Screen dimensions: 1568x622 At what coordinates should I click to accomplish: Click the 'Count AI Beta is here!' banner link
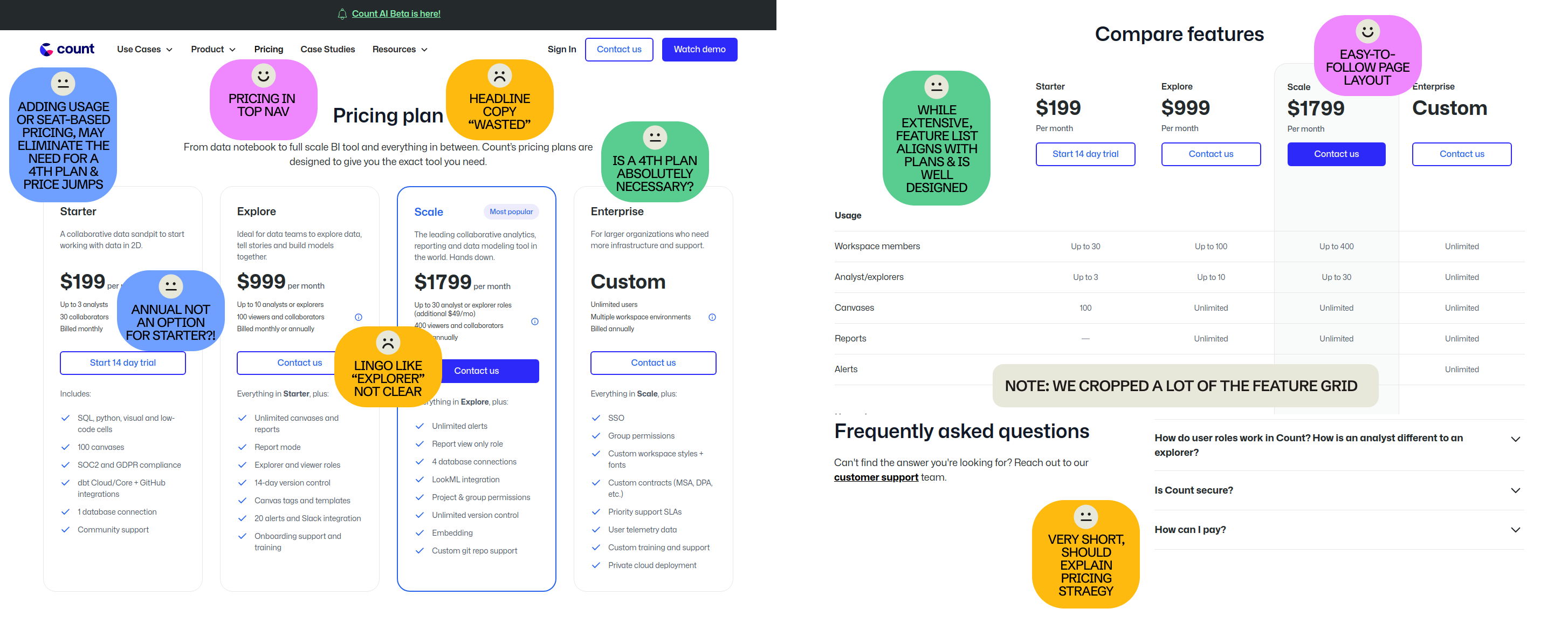pos(396,13)
